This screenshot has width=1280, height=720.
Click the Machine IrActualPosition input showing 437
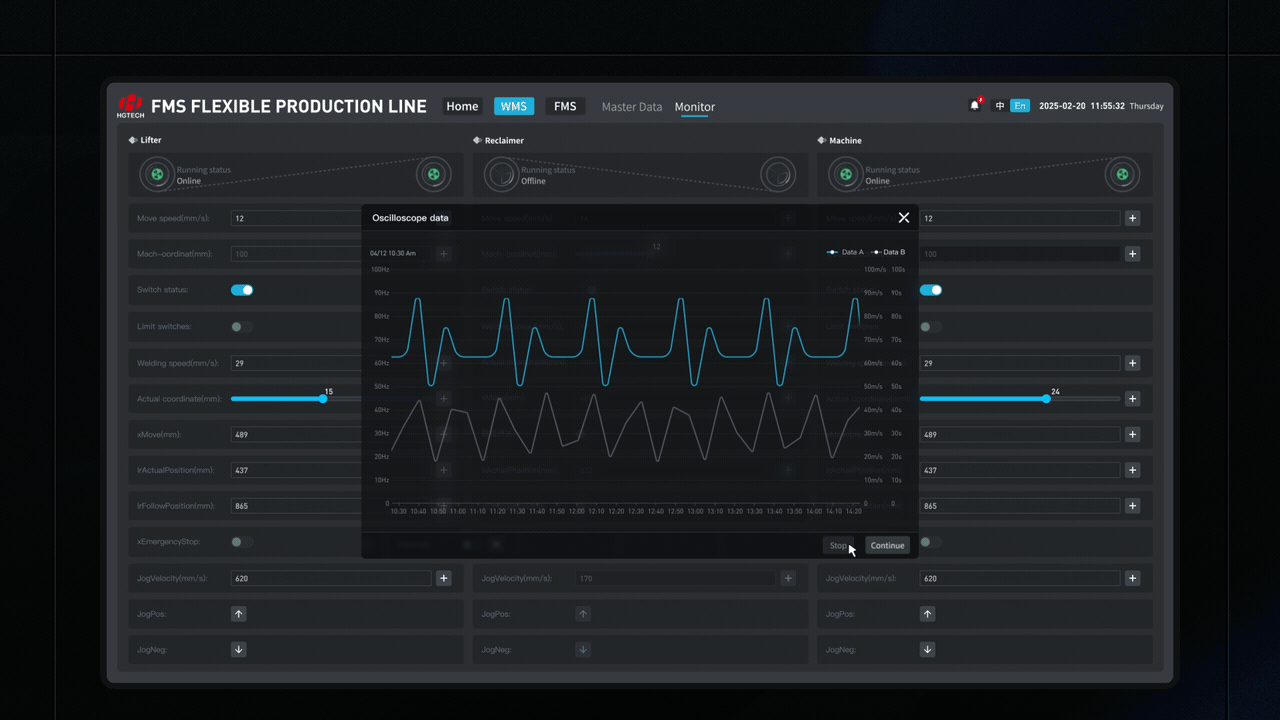(1020, 470)
